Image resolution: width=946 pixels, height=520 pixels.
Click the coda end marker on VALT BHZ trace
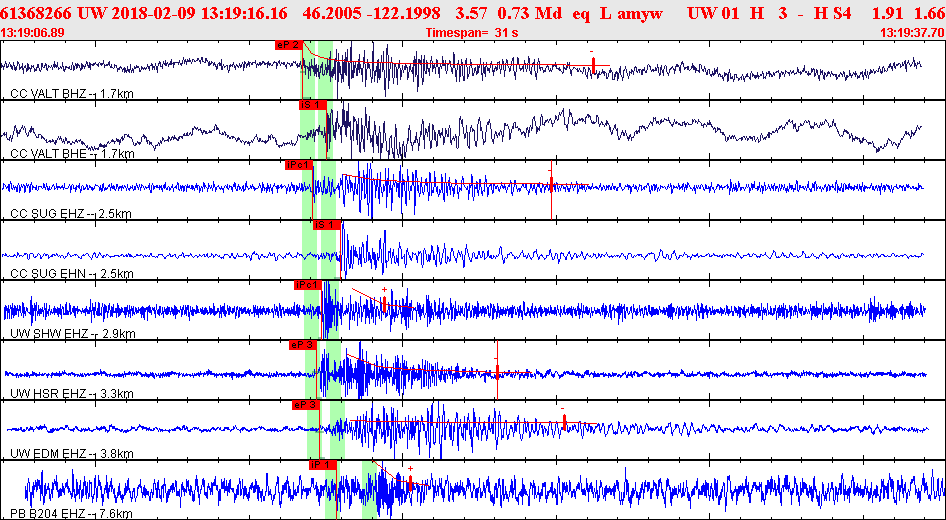point(593,64)
